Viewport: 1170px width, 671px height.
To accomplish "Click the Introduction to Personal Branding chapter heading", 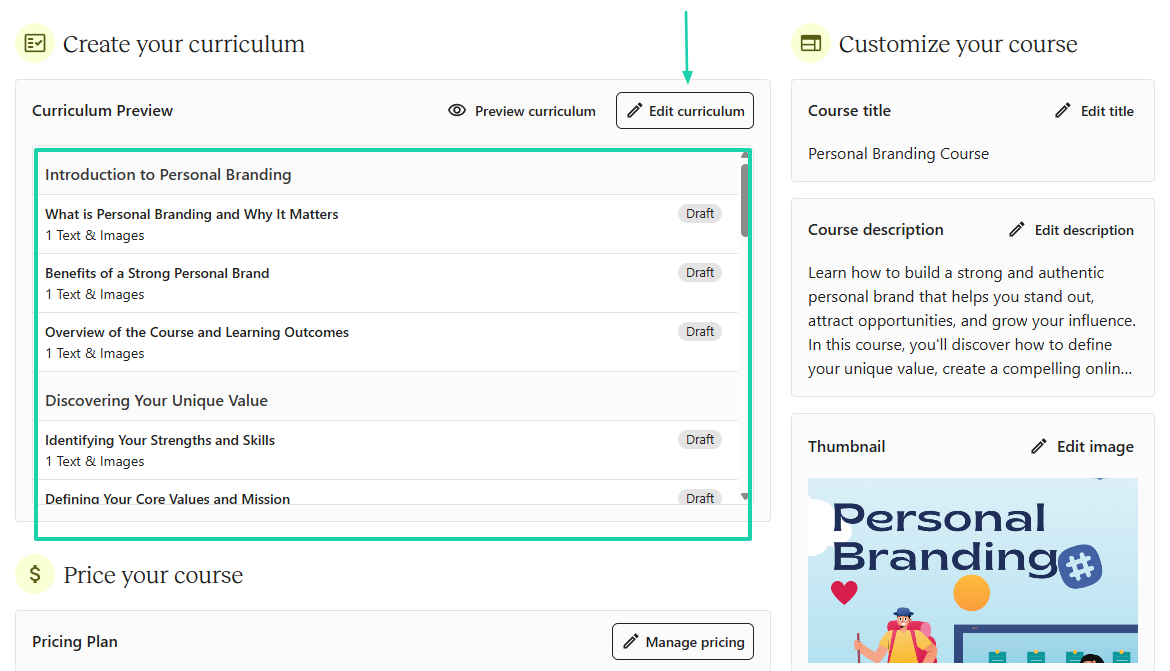I will [x=168, y=175].
